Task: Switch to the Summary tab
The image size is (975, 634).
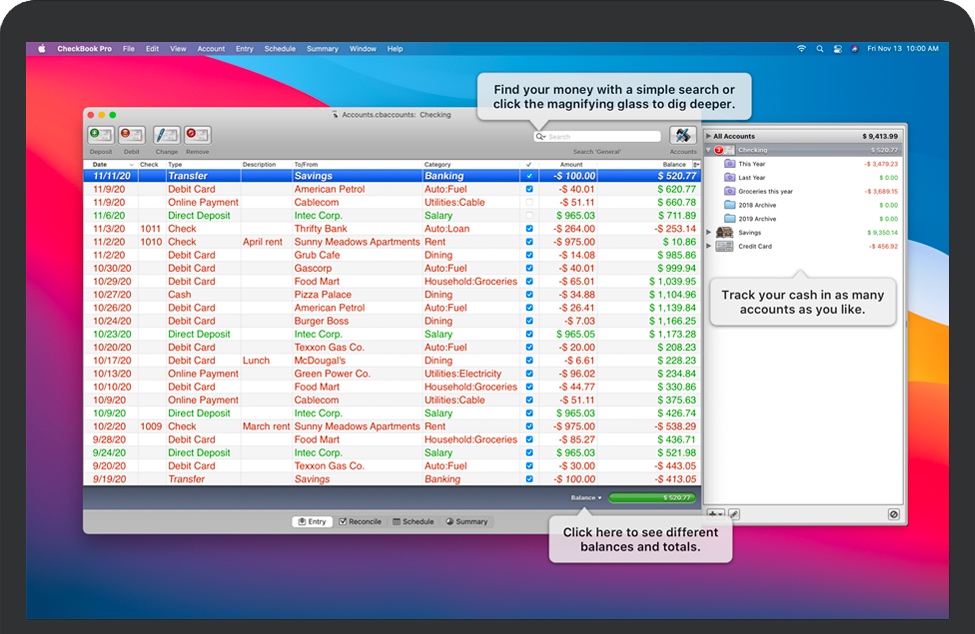Action: point(468,521)
